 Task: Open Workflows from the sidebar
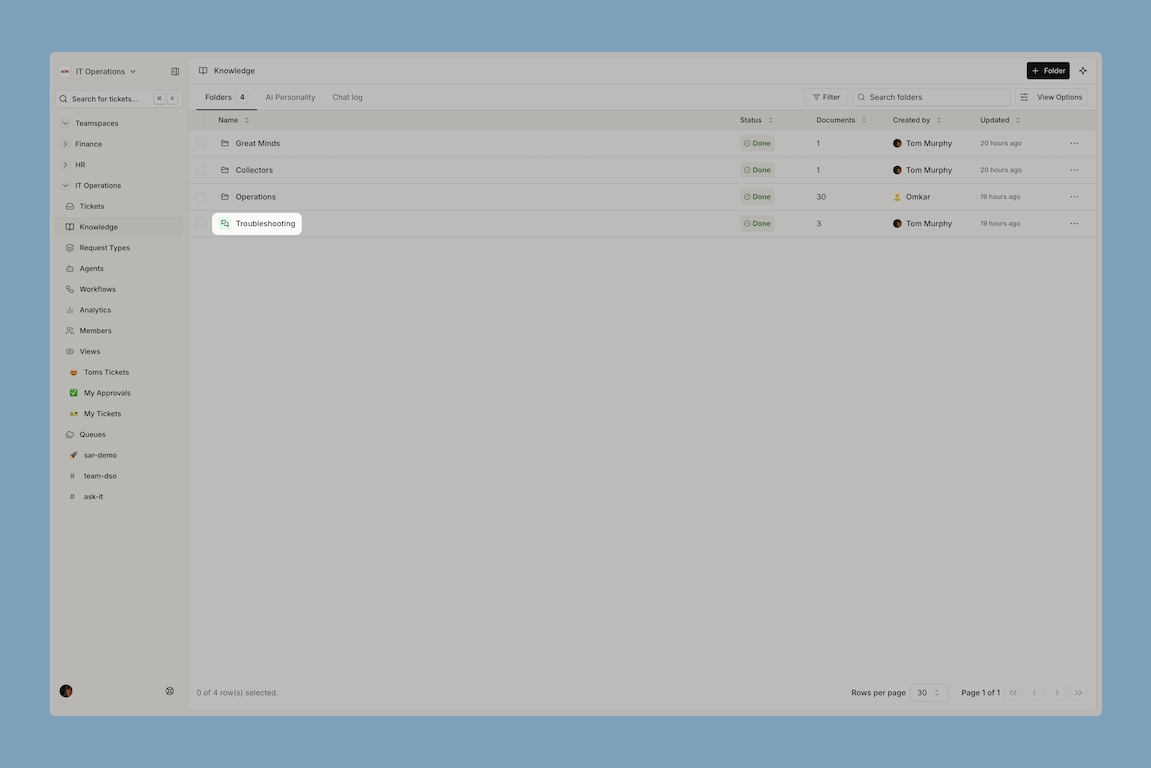pyautogui.click(x=97, y=289)
